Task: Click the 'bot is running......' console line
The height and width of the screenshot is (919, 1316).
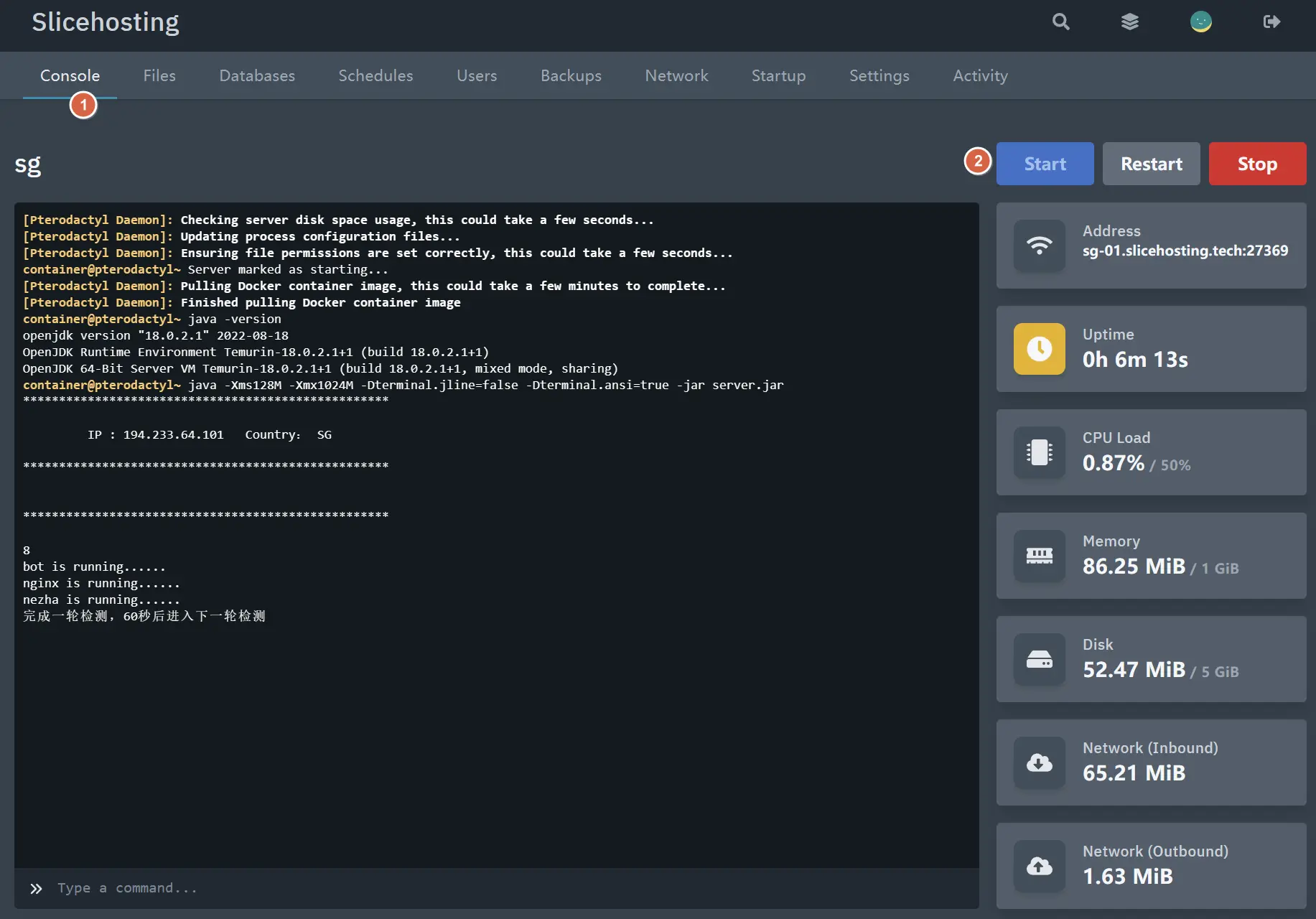Action: 94,566
